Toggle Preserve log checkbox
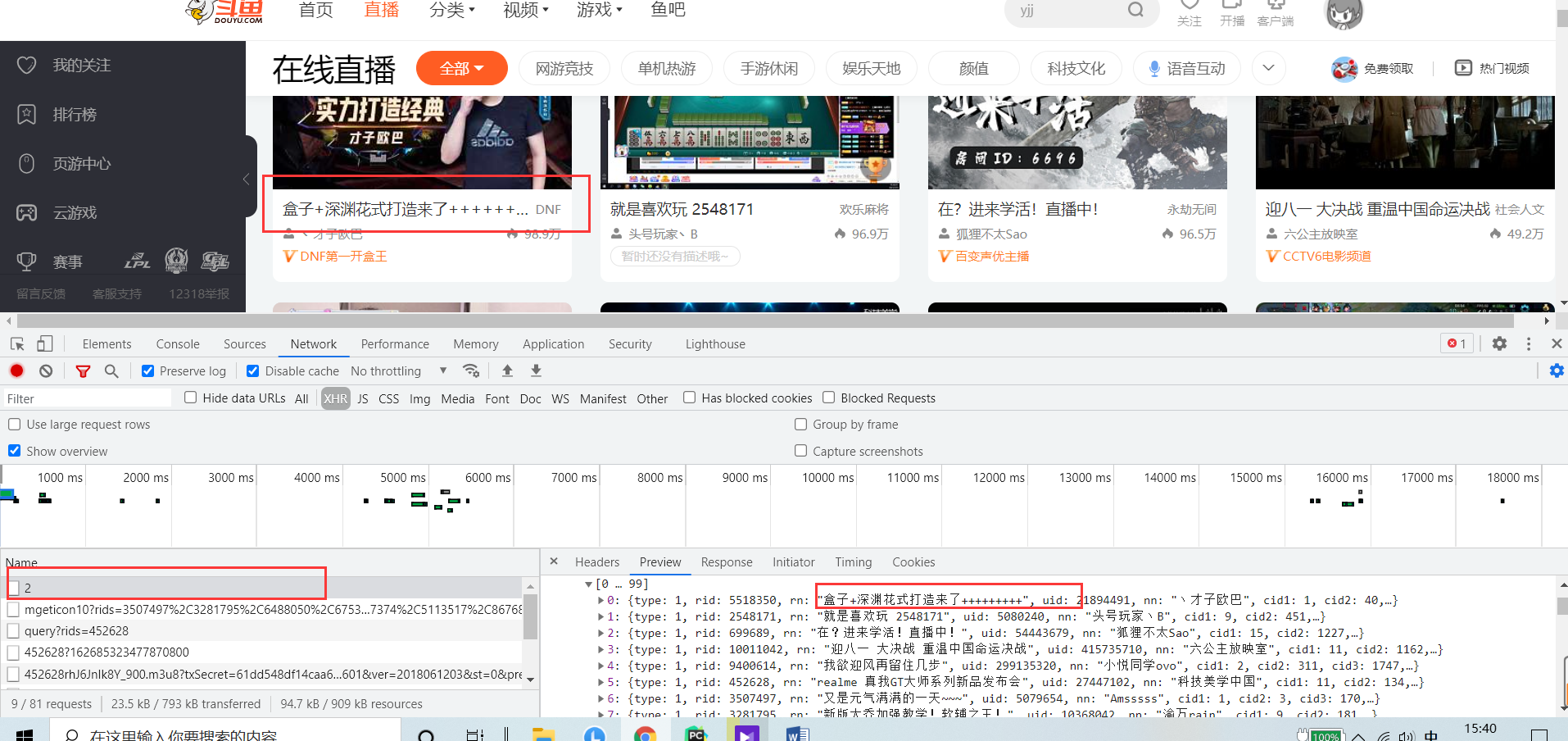Screen dimensions: 1568x741 tap(147, 370)
